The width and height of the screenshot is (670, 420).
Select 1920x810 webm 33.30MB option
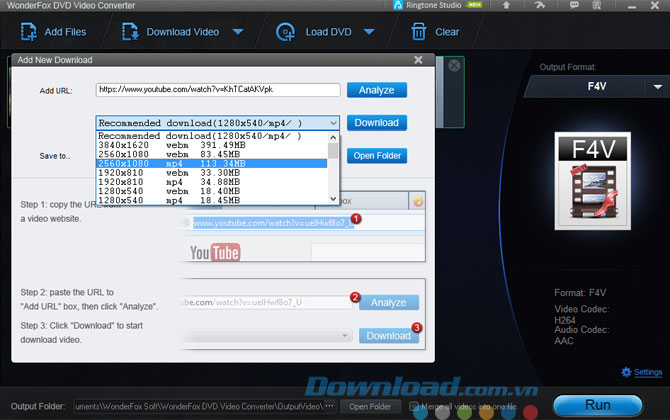click(212, 173)
